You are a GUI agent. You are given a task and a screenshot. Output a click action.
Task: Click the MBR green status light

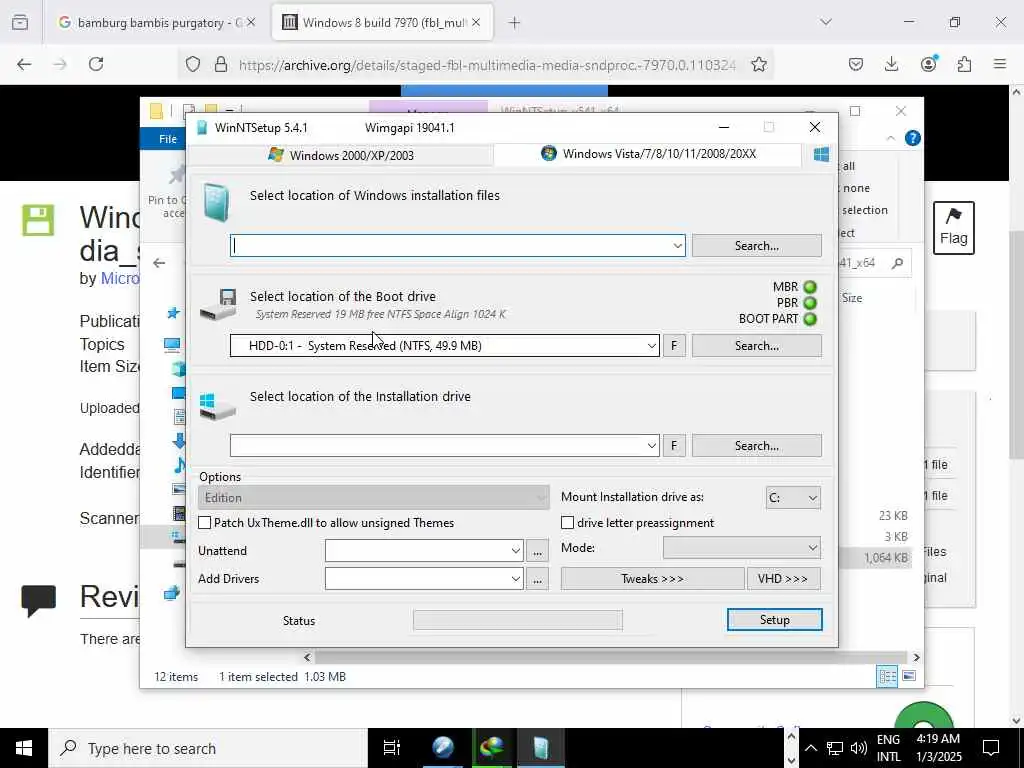[810, 287]
